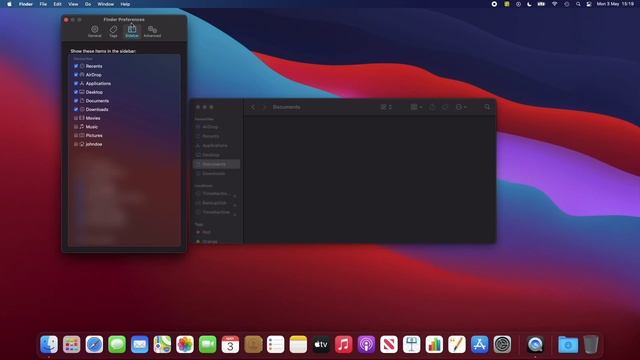The width and height of the screenshot is (640, 360).
Task: Open the Advanced preferences tab
Action: coord(152,31)
